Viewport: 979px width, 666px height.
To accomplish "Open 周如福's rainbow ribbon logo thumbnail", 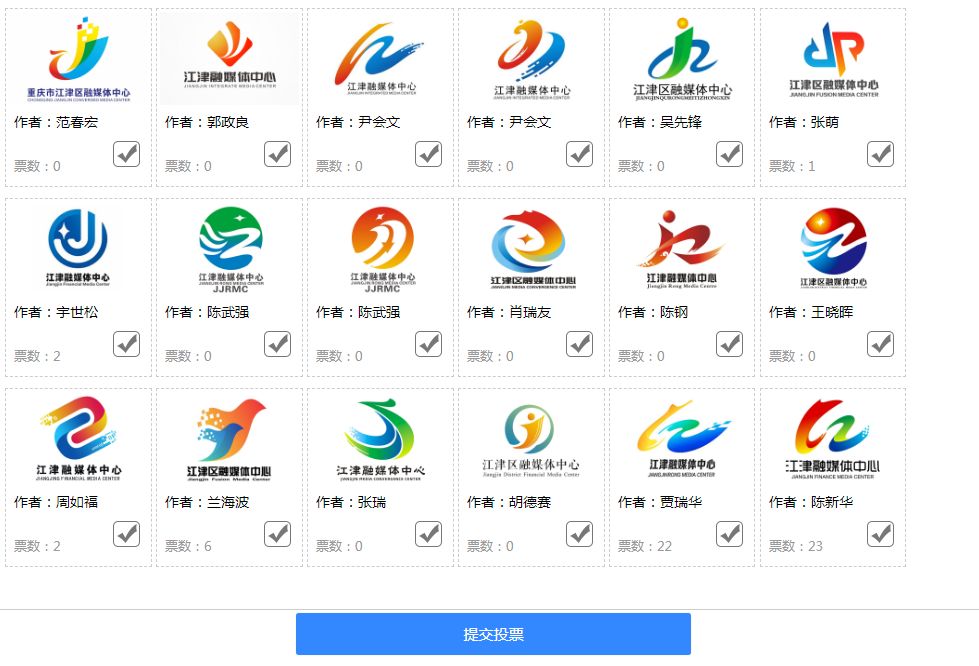I will tap(79, 439).
